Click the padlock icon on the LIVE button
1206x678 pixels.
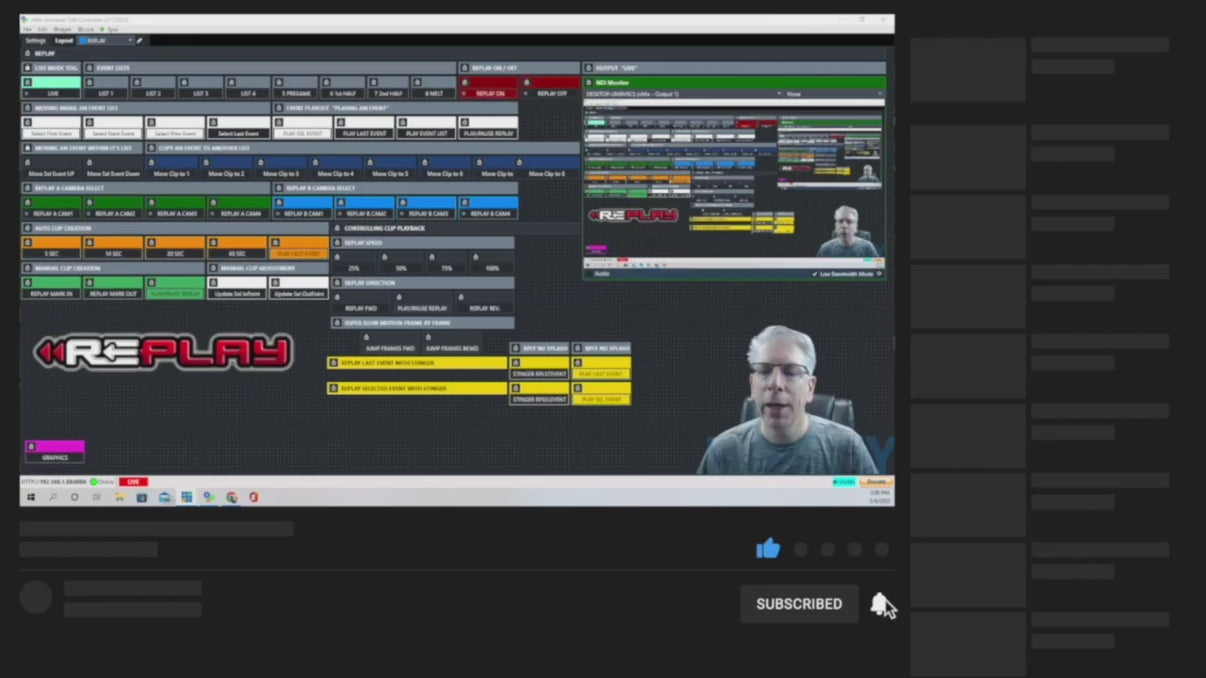(x=28, y=82)
